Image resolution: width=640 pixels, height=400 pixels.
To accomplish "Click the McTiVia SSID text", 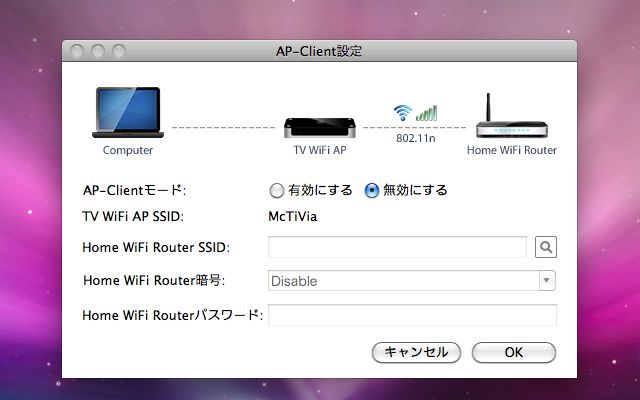I will 293,216.
